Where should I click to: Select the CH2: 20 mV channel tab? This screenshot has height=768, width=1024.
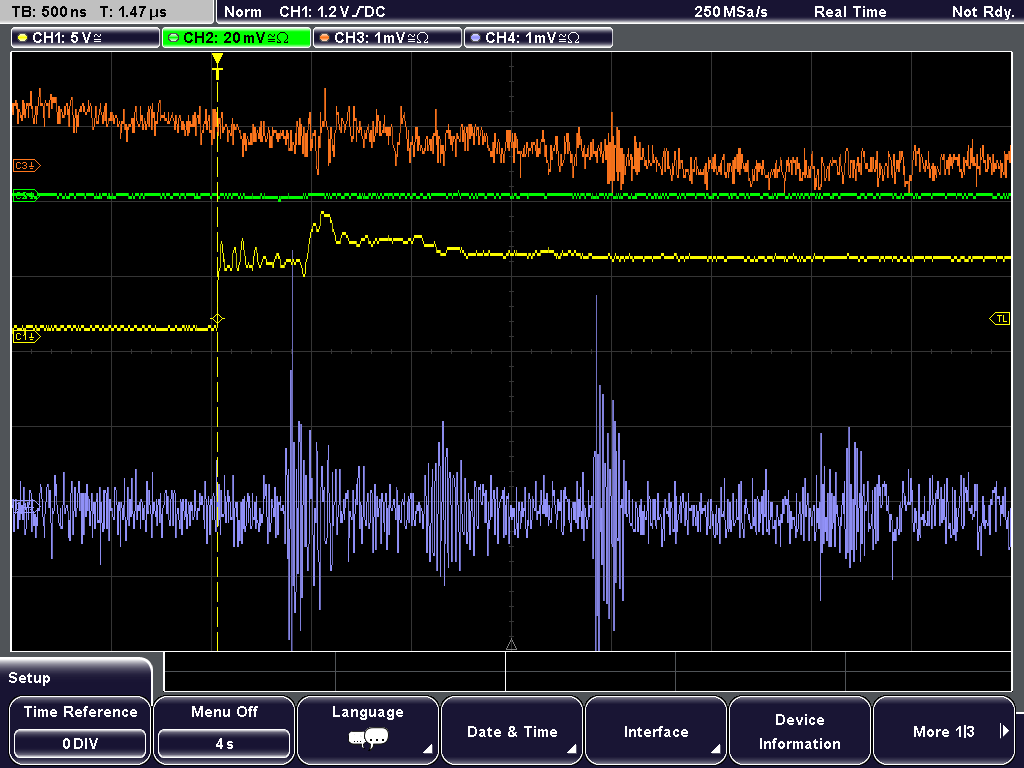[236, 38]
